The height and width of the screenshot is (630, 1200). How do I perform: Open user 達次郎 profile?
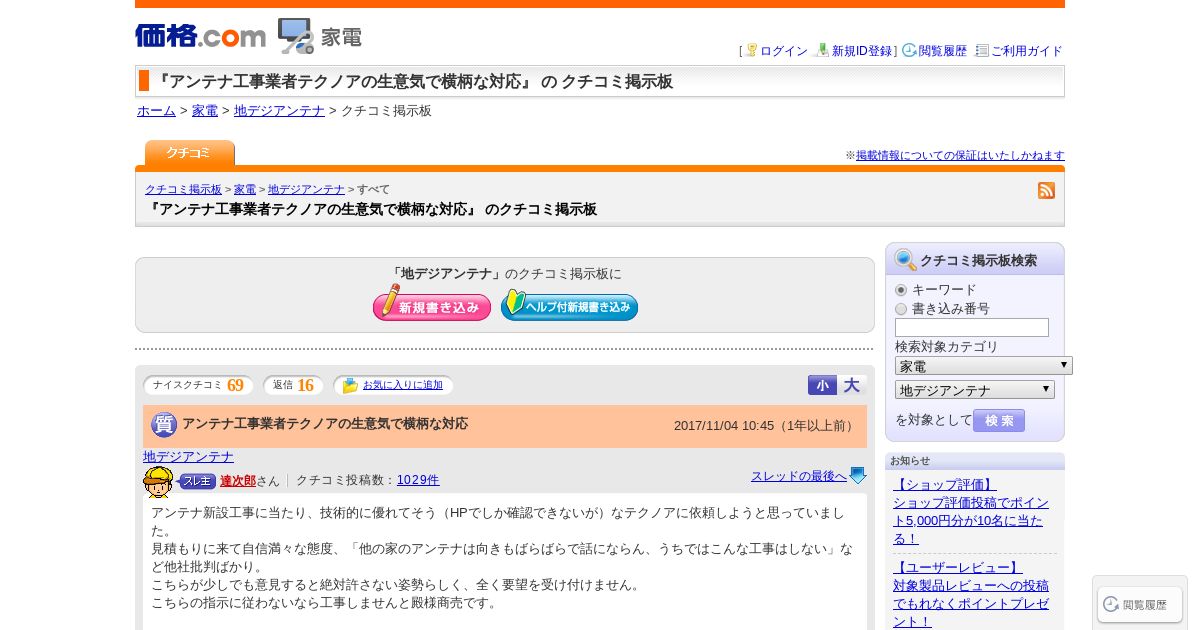coord(238,481)
